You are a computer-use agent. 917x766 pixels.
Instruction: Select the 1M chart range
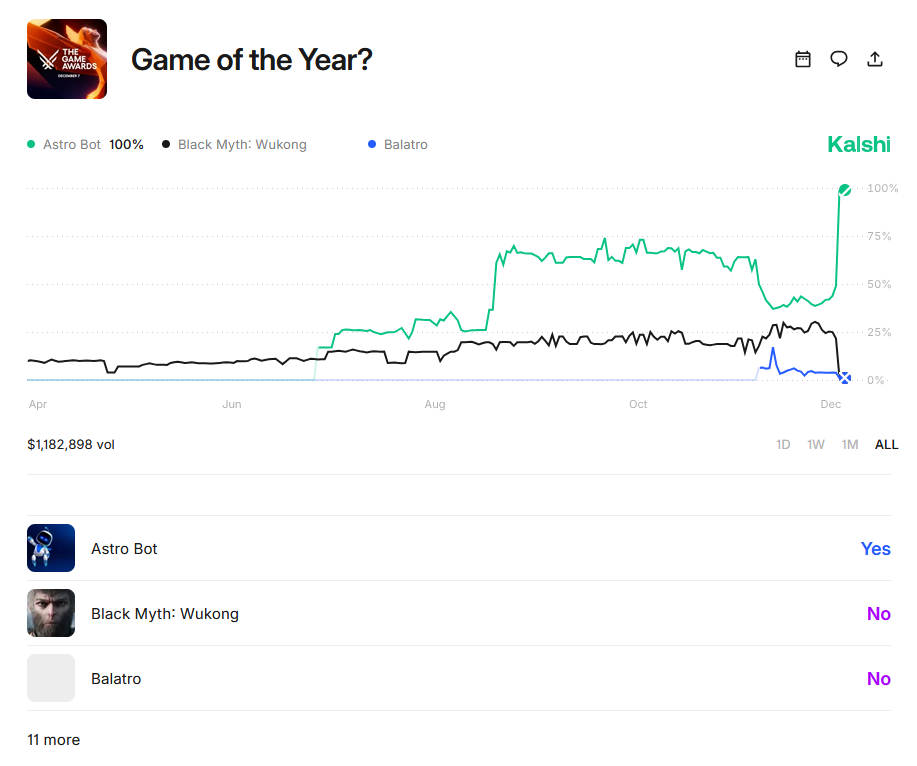850,444
